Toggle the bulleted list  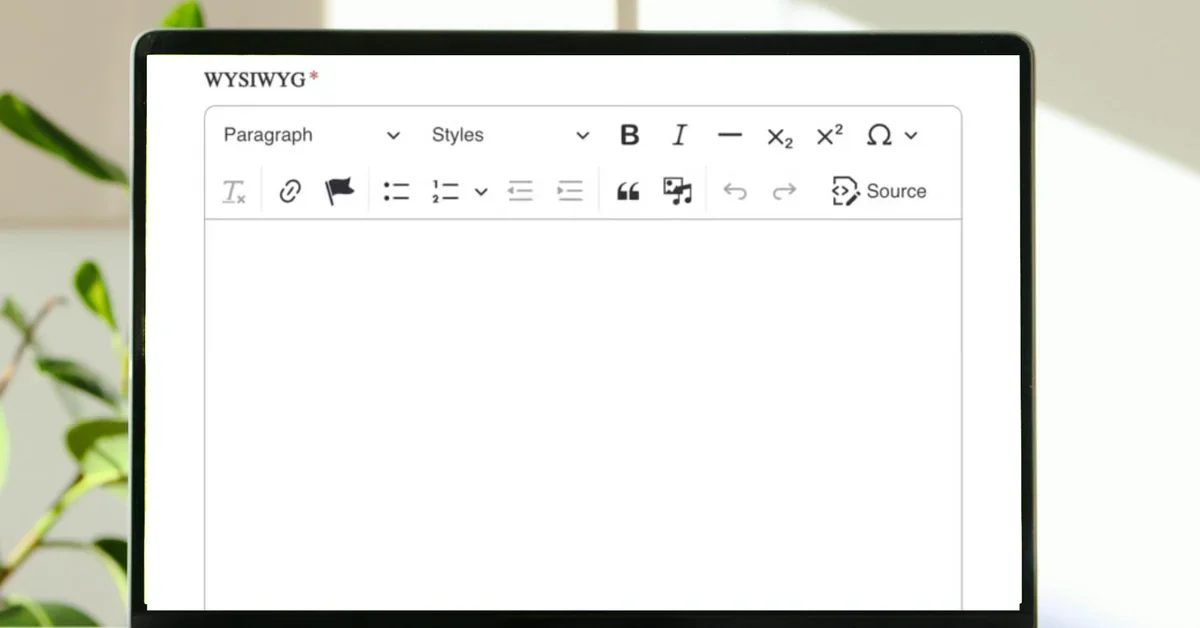[397, 191]
